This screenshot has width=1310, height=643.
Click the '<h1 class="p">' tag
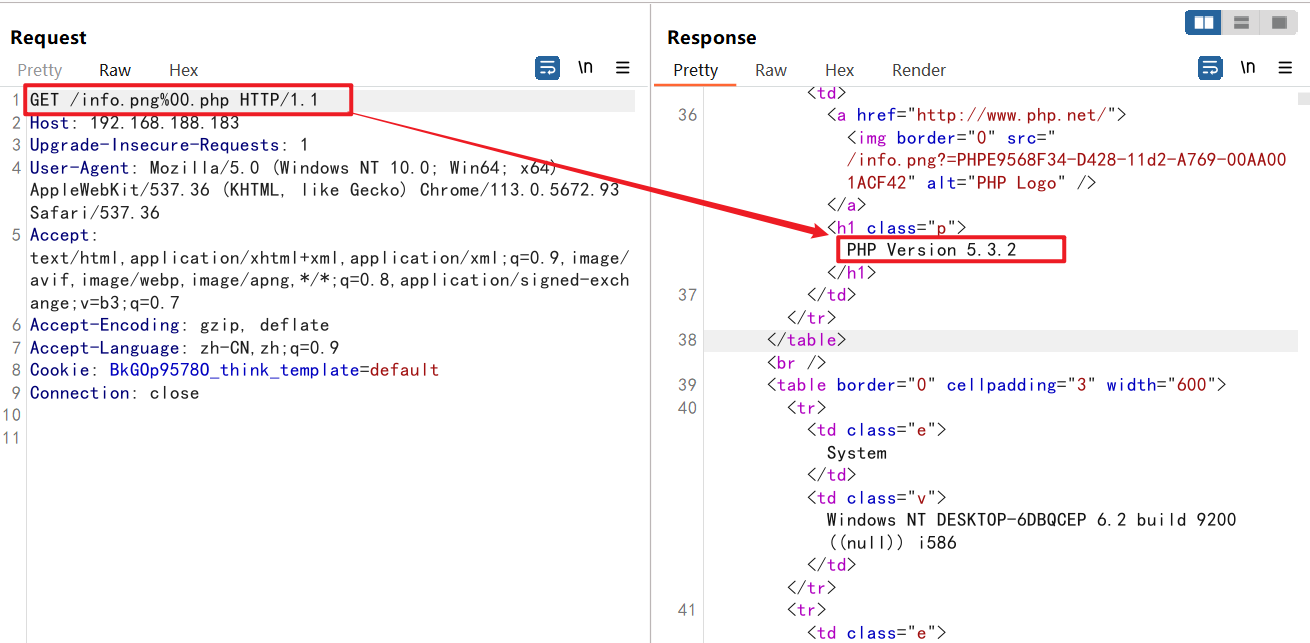896,228
